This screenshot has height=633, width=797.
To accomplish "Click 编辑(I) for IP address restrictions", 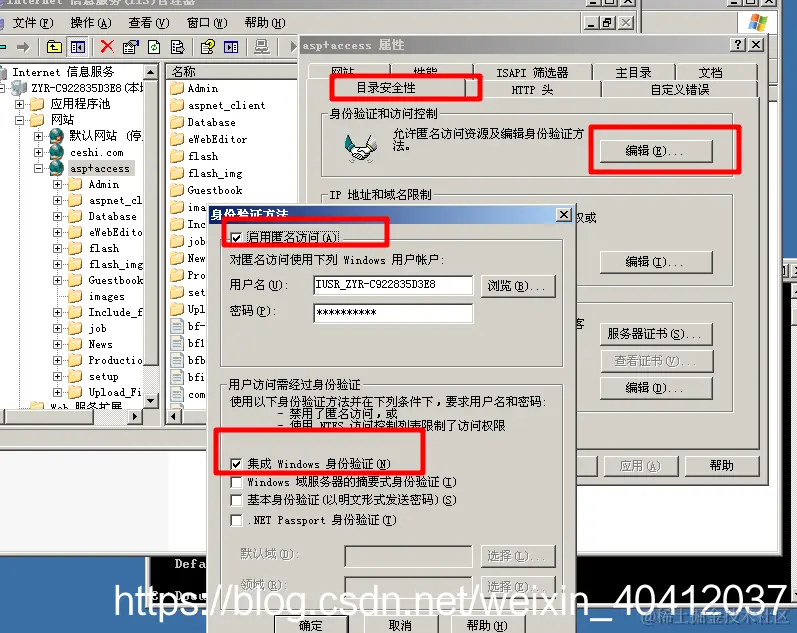I will [x=656, y=262].
